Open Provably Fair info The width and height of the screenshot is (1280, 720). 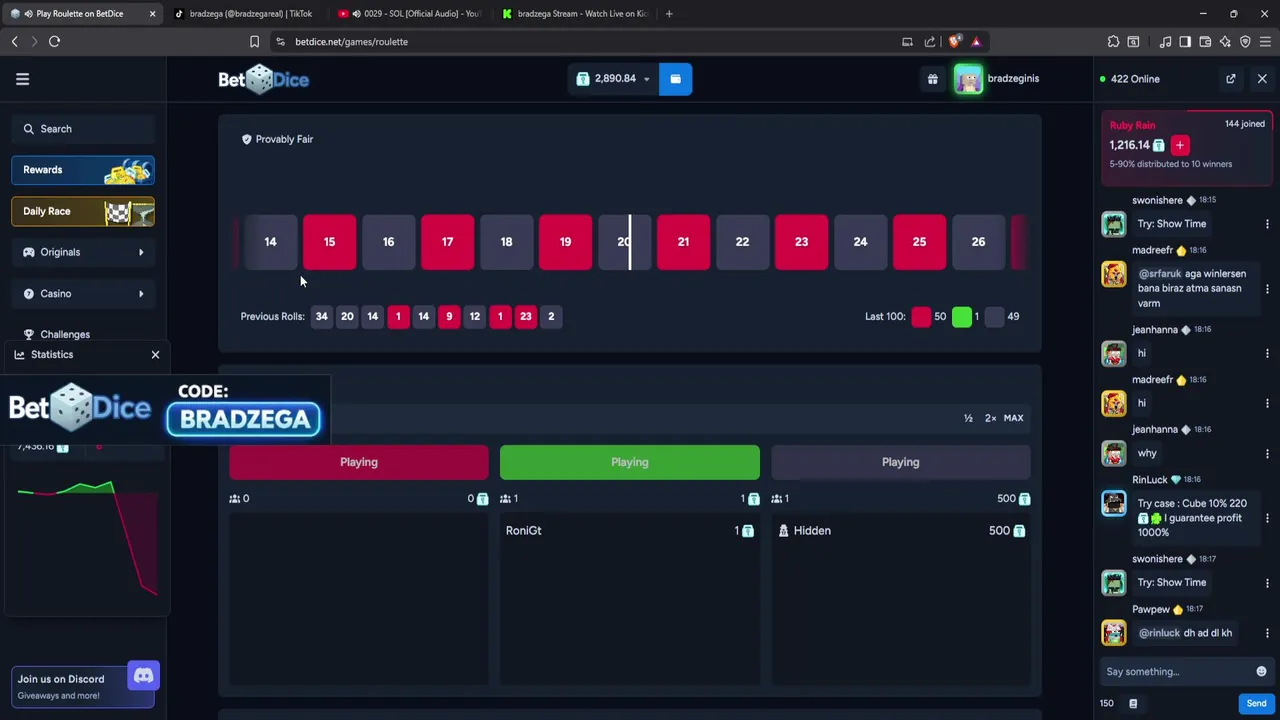[x=278, y=139]
